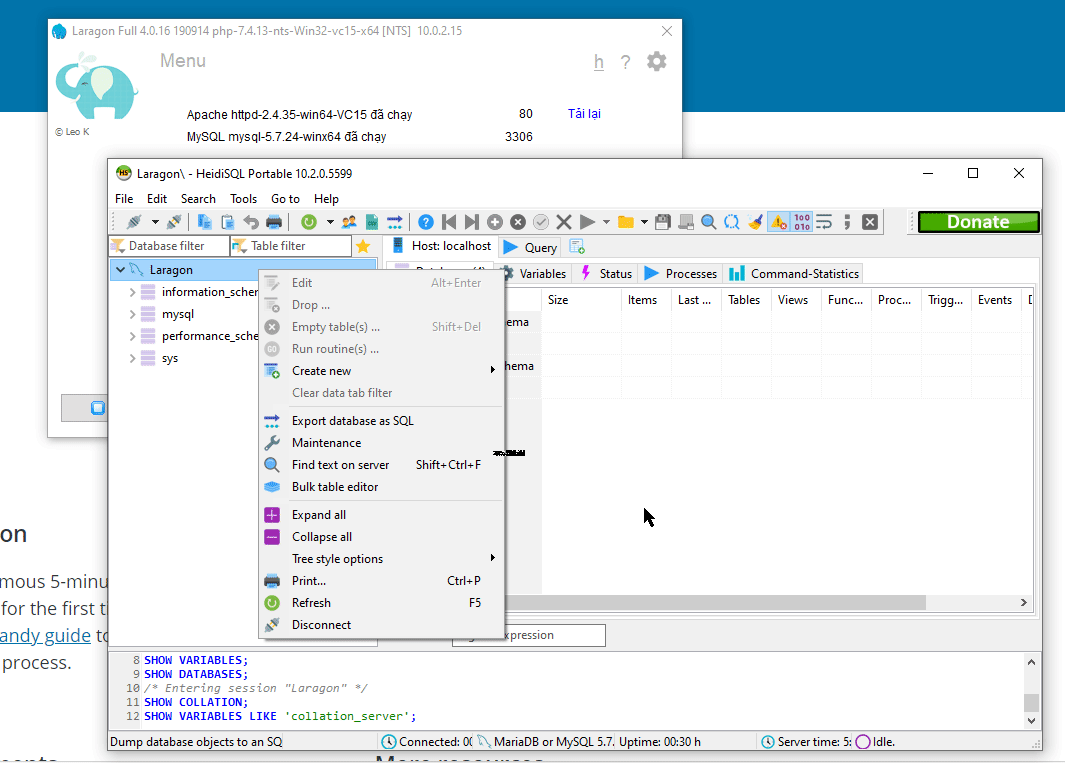
Task: Open the dropdown arrow beside the folder icon
Action: pos(644,221)
